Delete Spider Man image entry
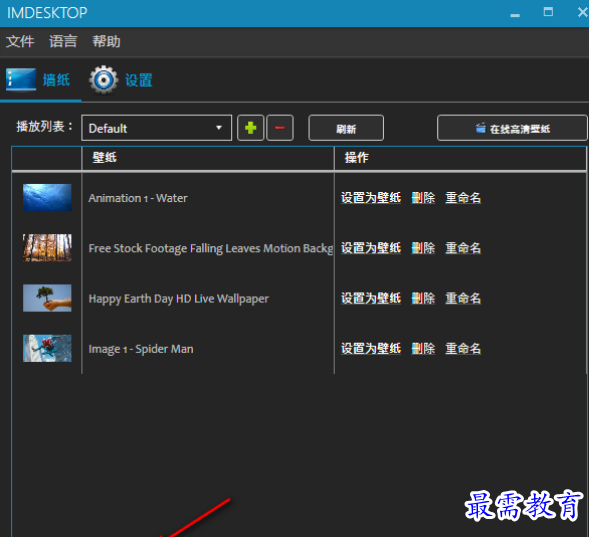Viewport: 589px width, 537px height. point(423,348)
